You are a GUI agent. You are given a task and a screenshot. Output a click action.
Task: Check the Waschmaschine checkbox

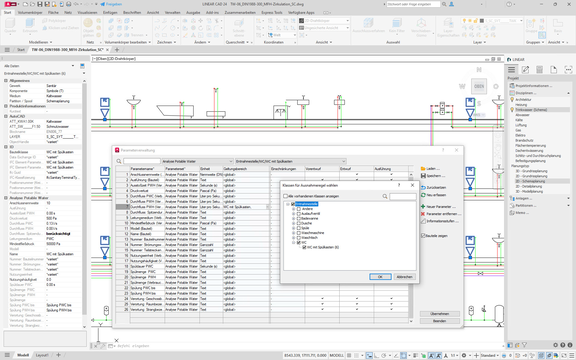tap(299, 233)
